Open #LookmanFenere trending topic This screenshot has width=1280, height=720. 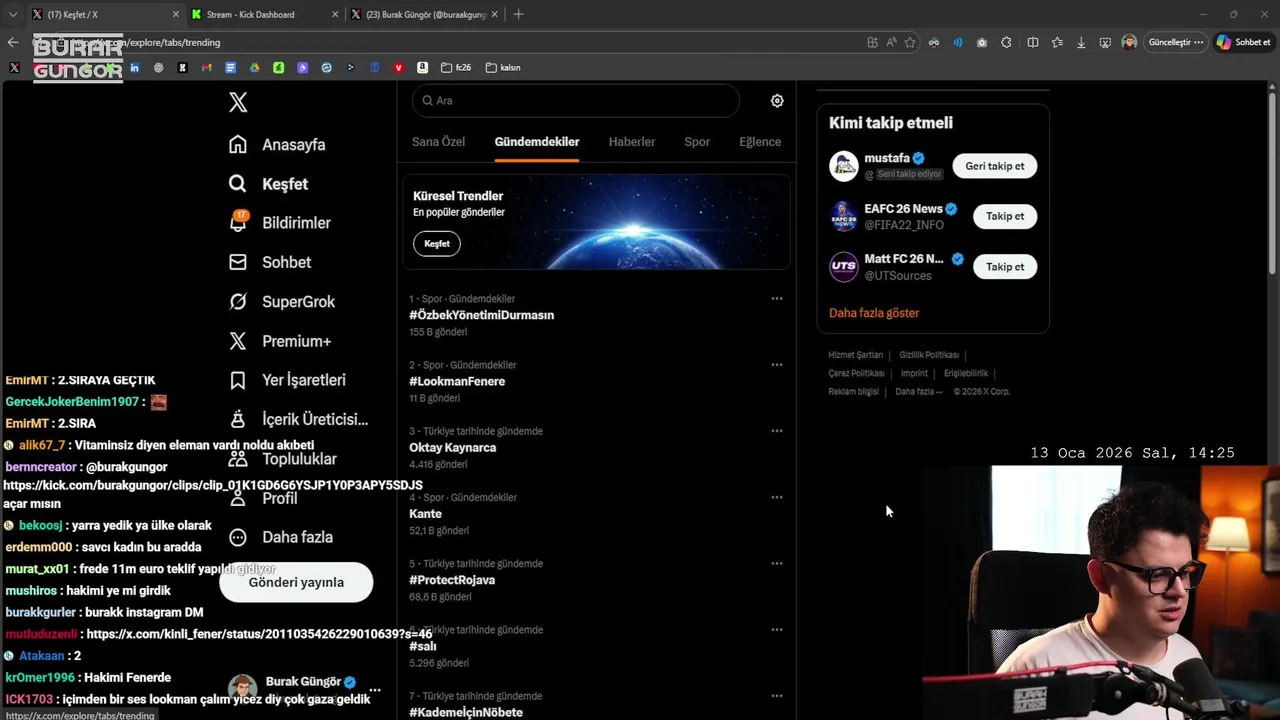[x=457, y=381]
